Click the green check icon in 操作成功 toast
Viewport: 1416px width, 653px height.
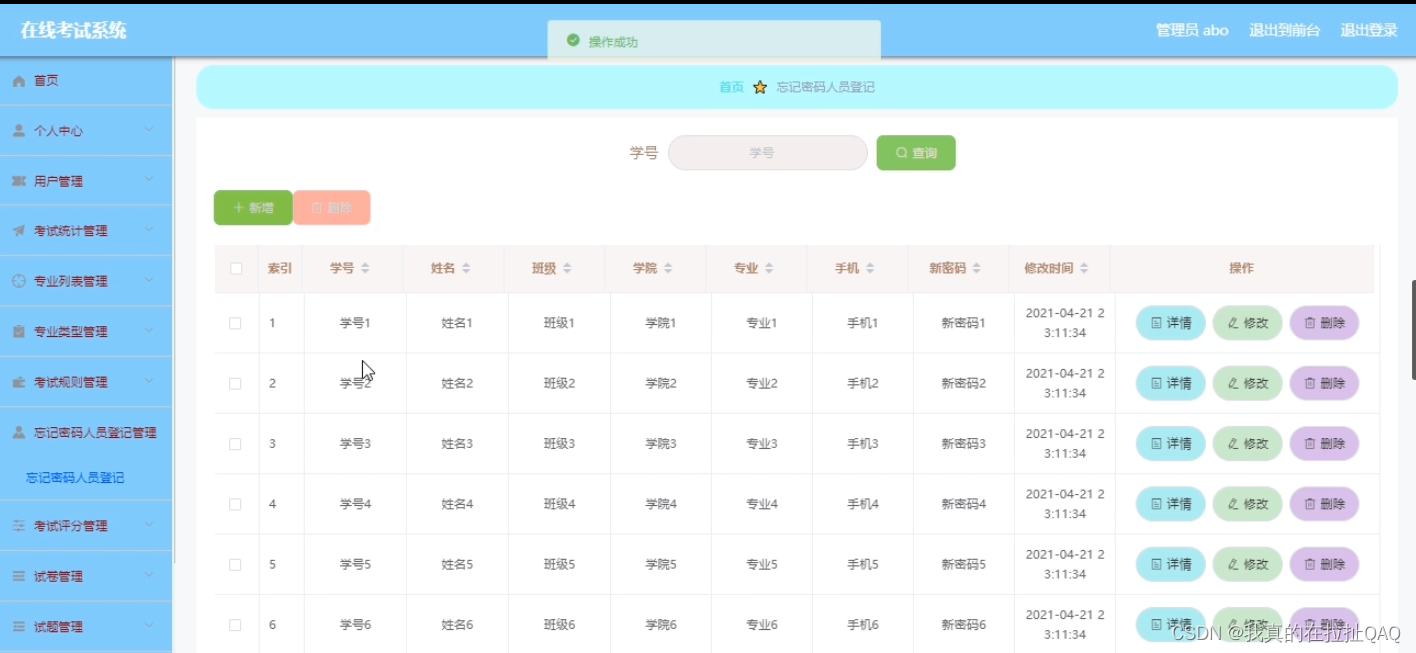[573, 41]
